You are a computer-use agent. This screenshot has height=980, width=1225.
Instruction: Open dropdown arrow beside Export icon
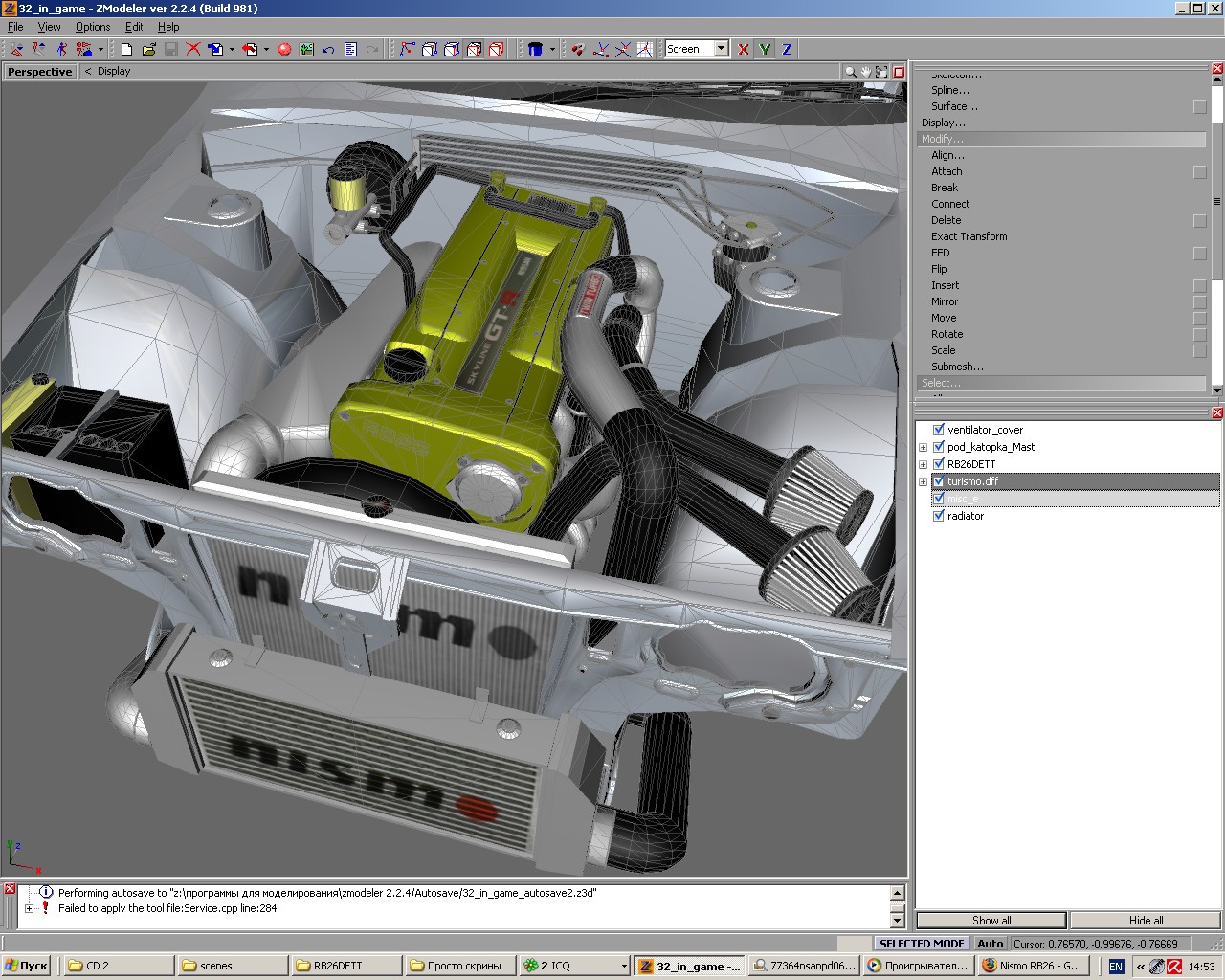tap(266, 49)
